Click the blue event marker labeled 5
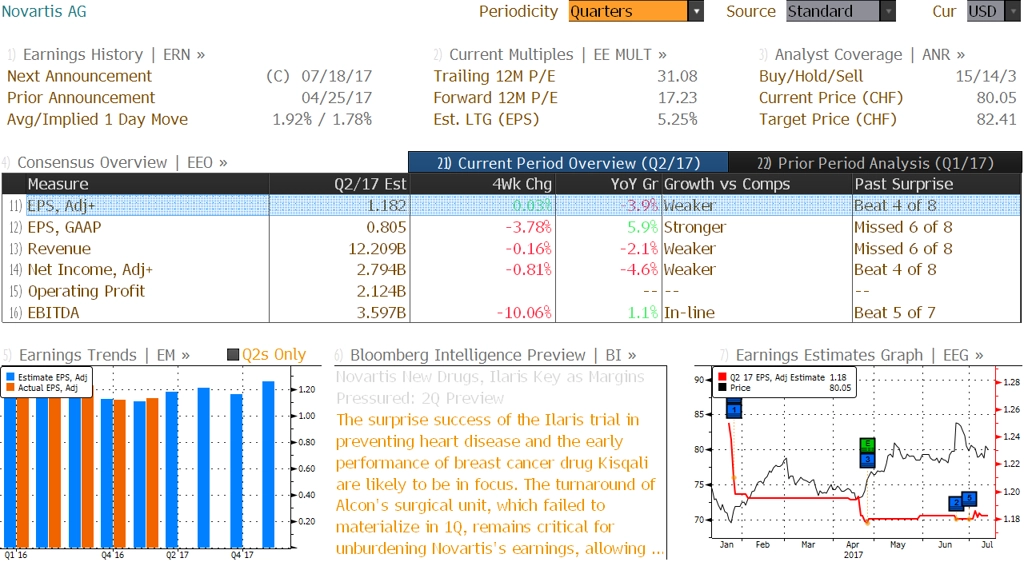1024x562 pixels. [969, 498]
